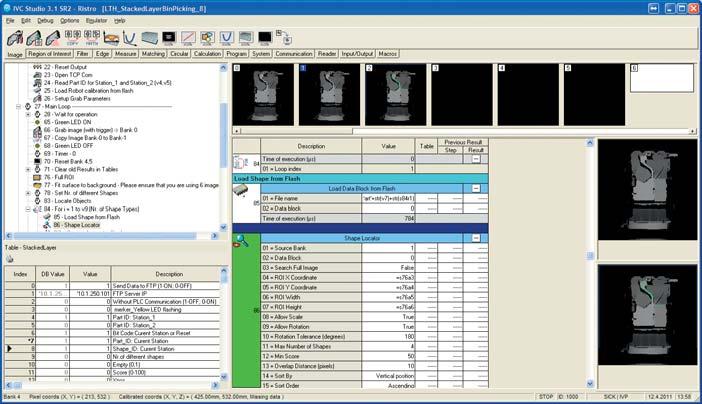702x404 pixels.
Task: Click the right arrow of image bank scrollbar
Action: coord(693,131)
